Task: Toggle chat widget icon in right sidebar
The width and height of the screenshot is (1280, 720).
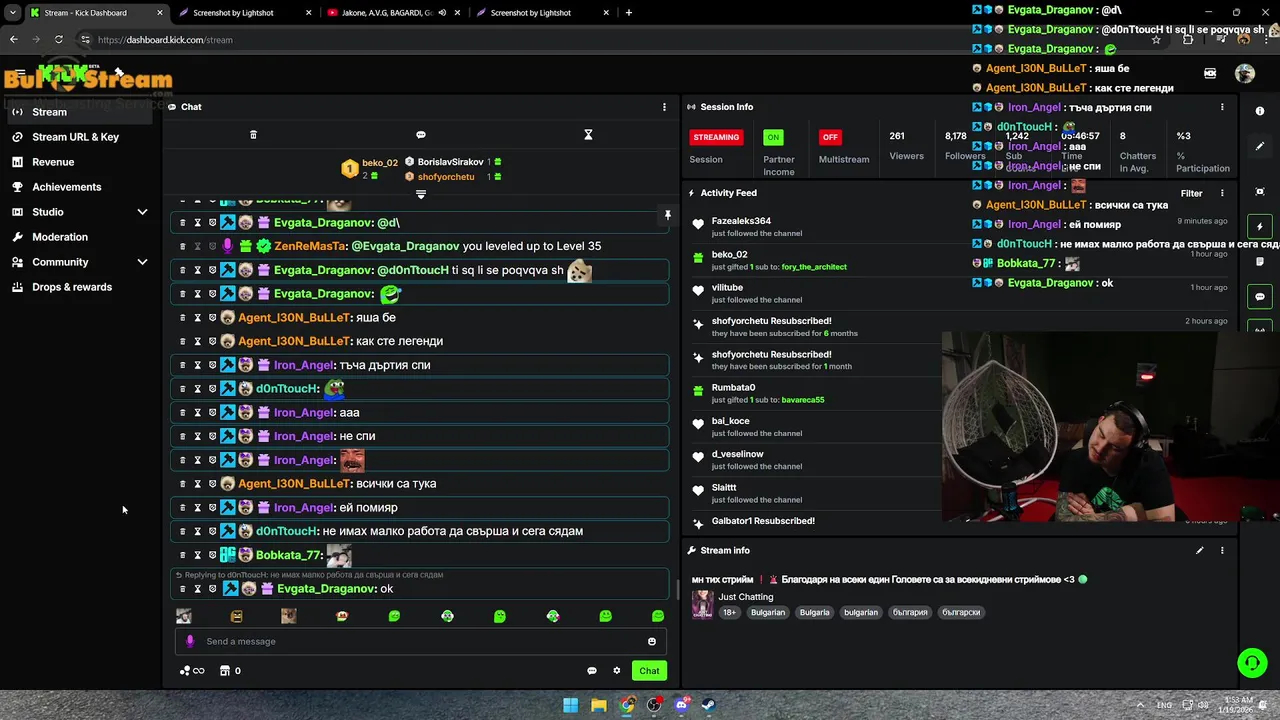Action: pyautogui.click(x=1260, y=297)
